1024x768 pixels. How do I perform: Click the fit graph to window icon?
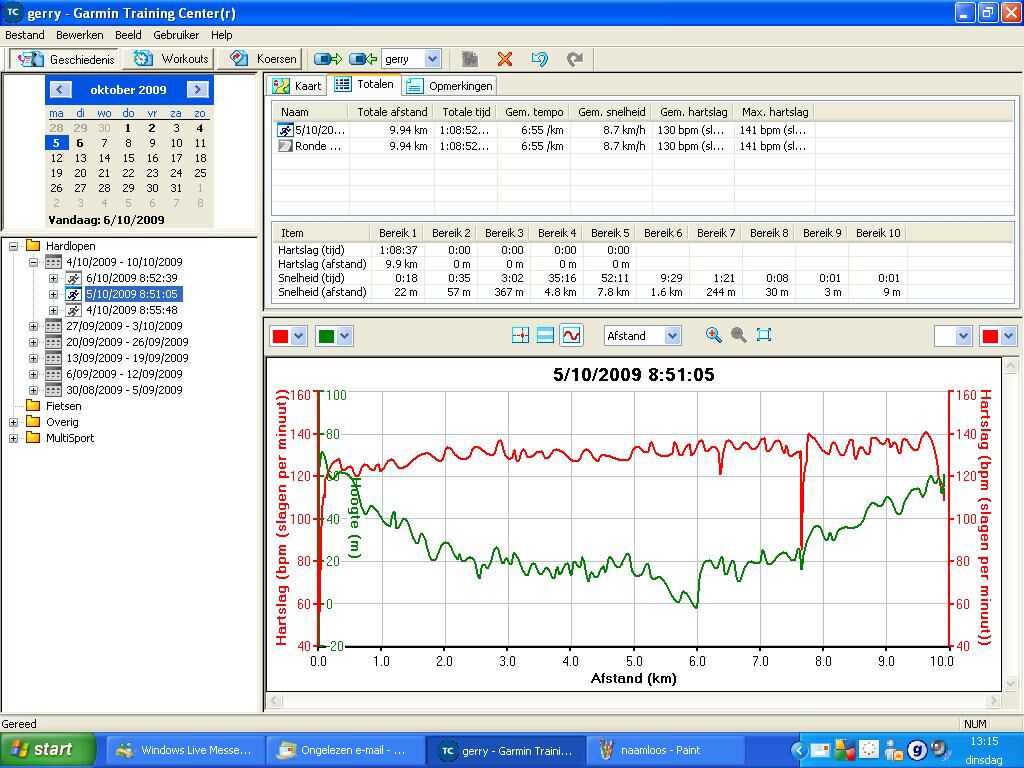(x=764, y=335)
